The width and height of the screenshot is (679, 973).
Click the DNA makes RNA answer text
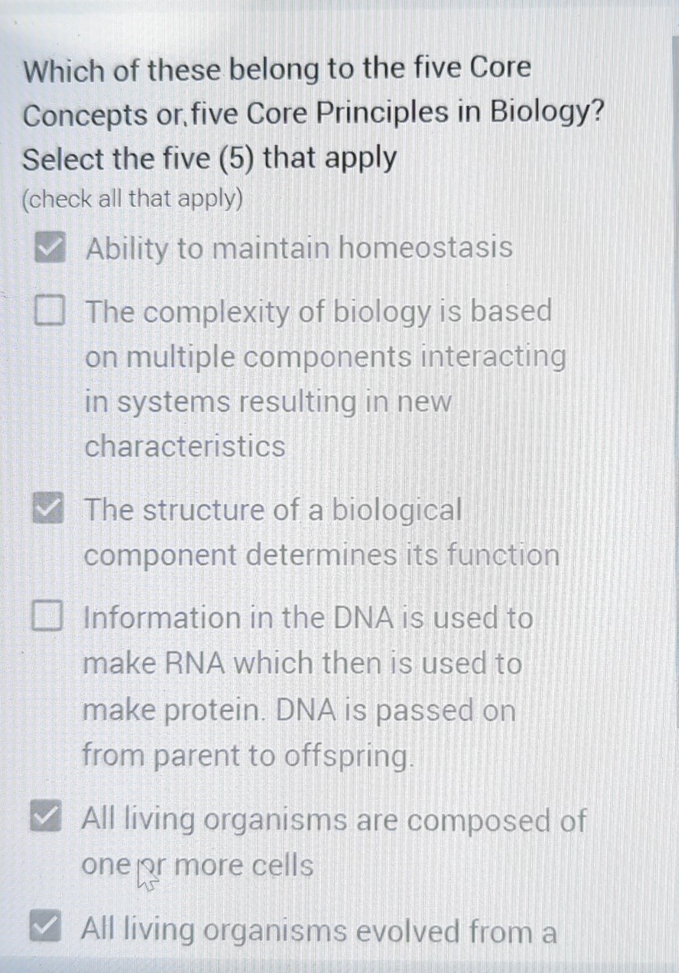pos(300,686)
